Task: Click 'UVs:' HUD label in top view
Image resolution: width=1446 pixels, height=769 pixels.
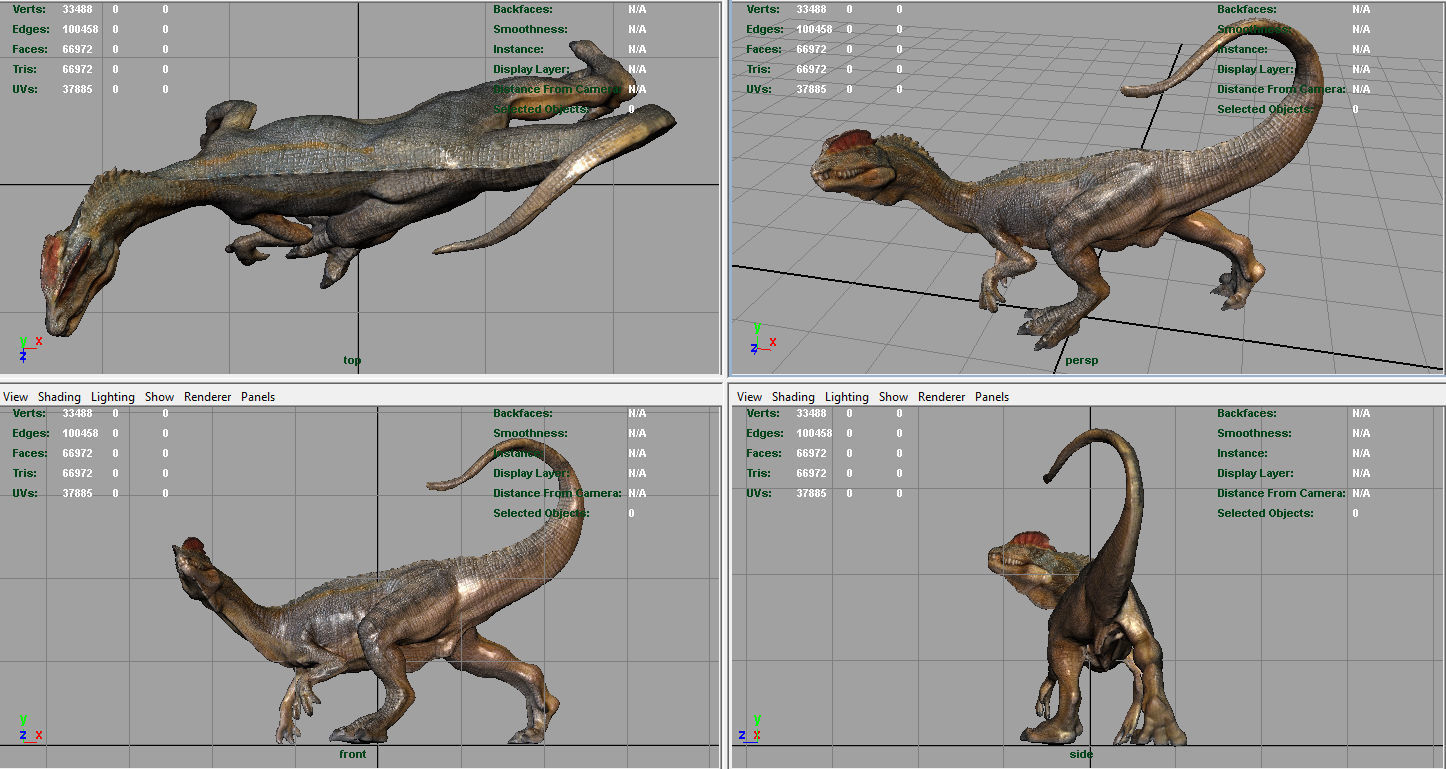Action: (x=25, y=89)
